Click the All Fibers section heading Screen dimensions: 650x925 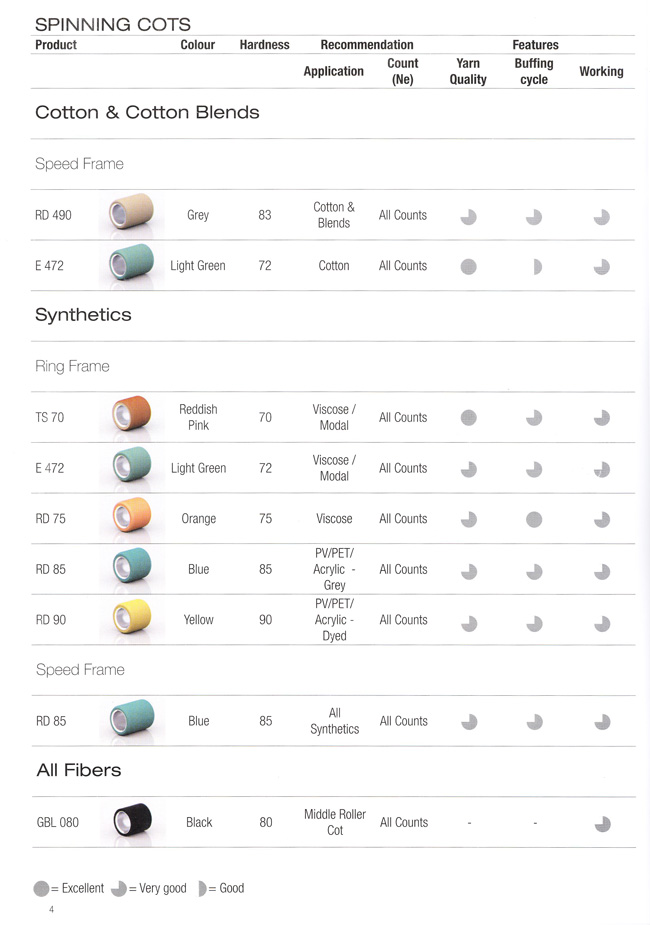click(78, 770)
